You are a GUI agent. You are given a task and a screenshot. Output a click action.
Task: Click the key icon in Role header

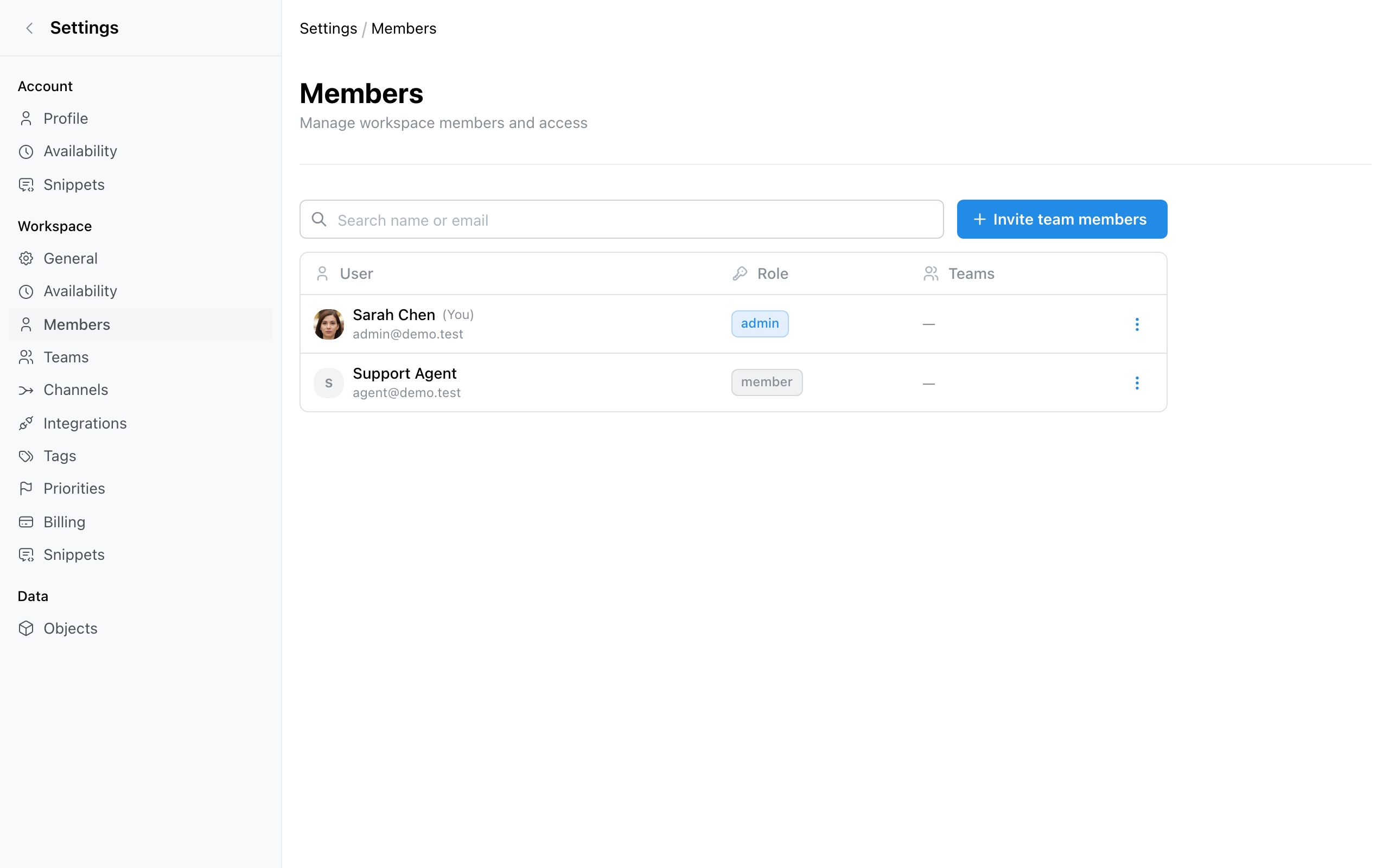click(740, 274)
